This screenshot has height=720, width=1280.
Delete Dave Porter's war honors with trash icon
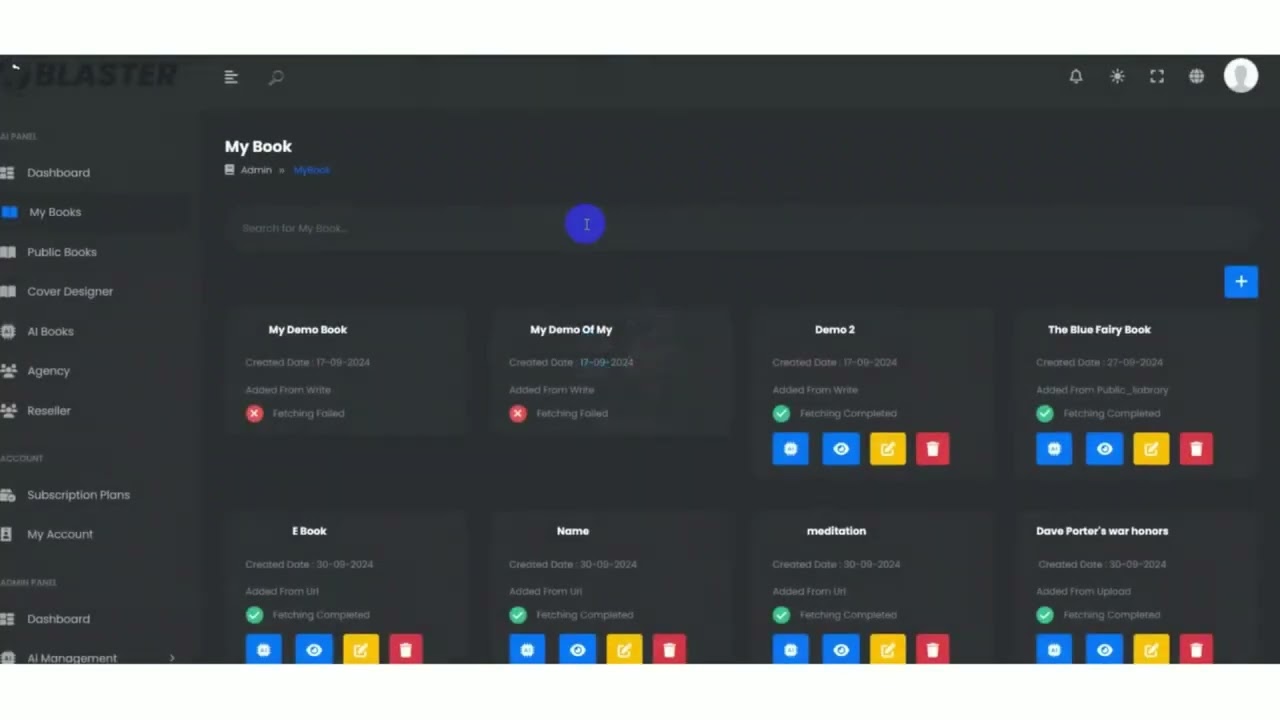pyautogui.click(x=1196, y=649)
